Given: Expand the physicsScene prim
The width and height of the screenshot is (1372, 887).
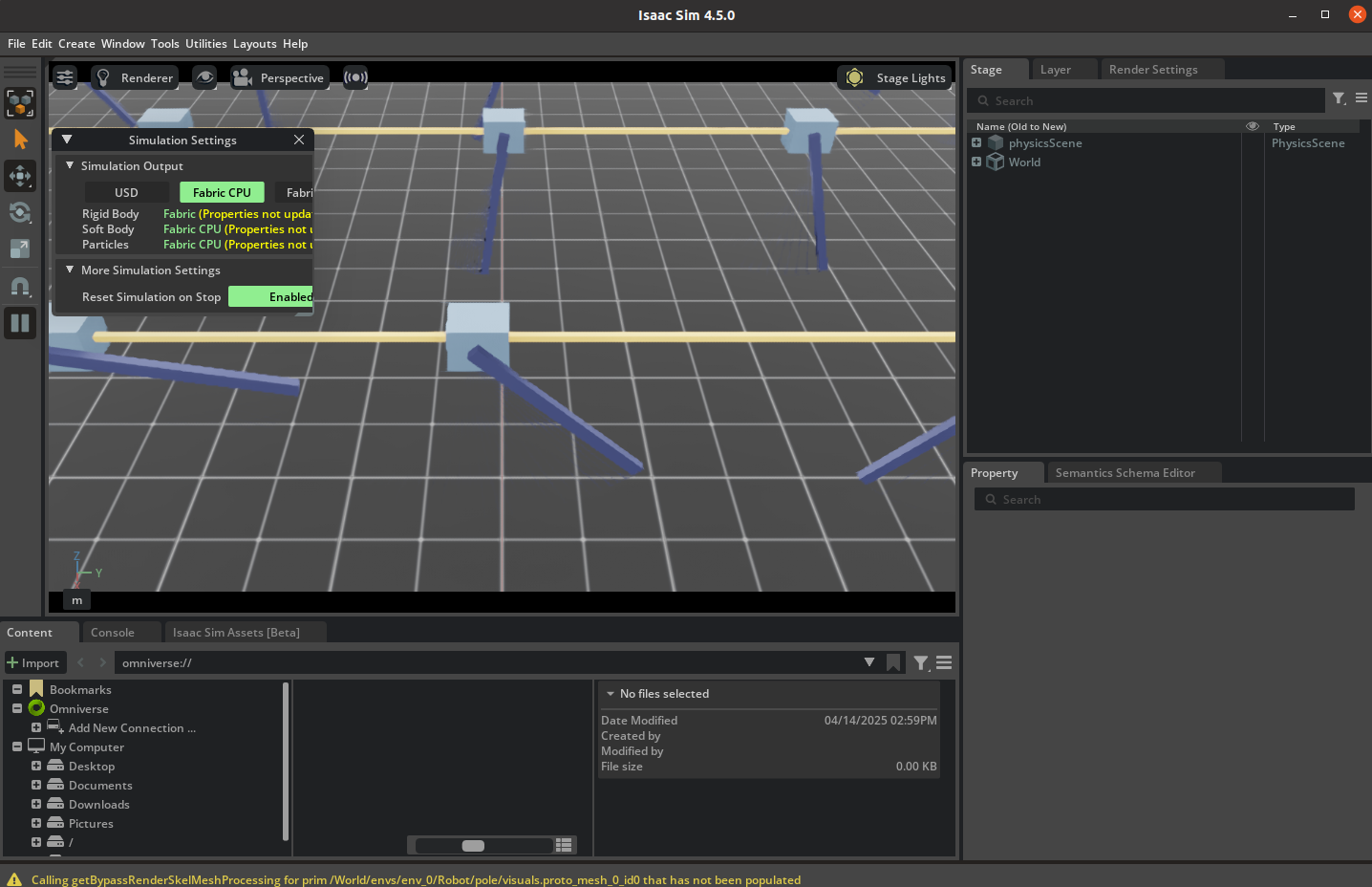Looking at the screenshot, I should 976,142.
